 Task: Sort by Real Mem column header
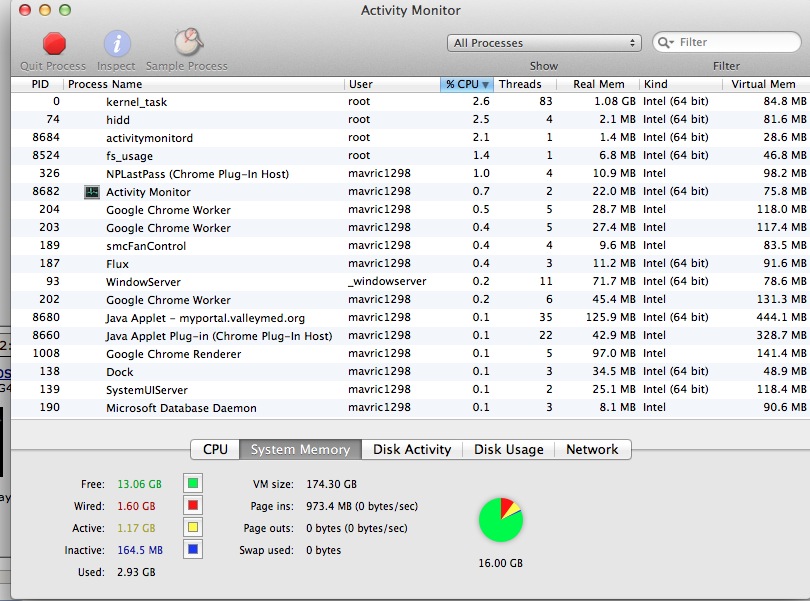(x=598, y=84)
